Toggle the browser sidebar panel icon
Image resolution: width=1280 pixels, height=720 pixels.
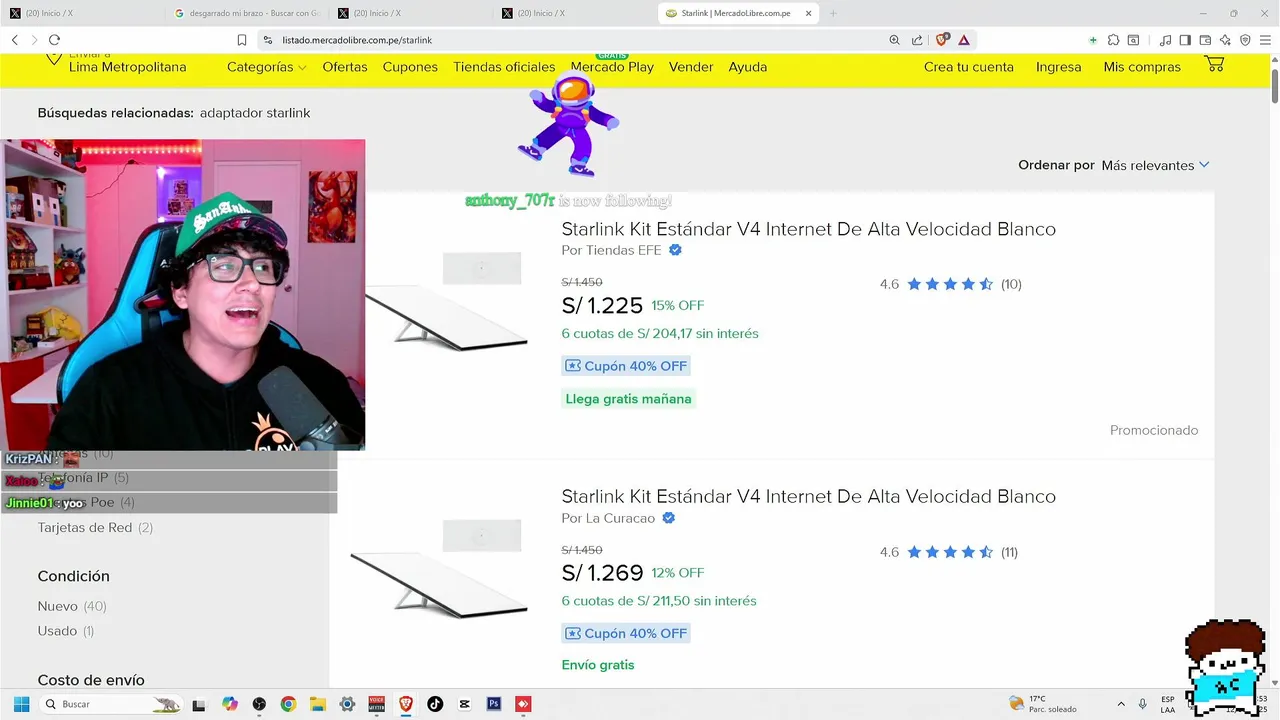pyautogui.click(x=1185, y=40)
